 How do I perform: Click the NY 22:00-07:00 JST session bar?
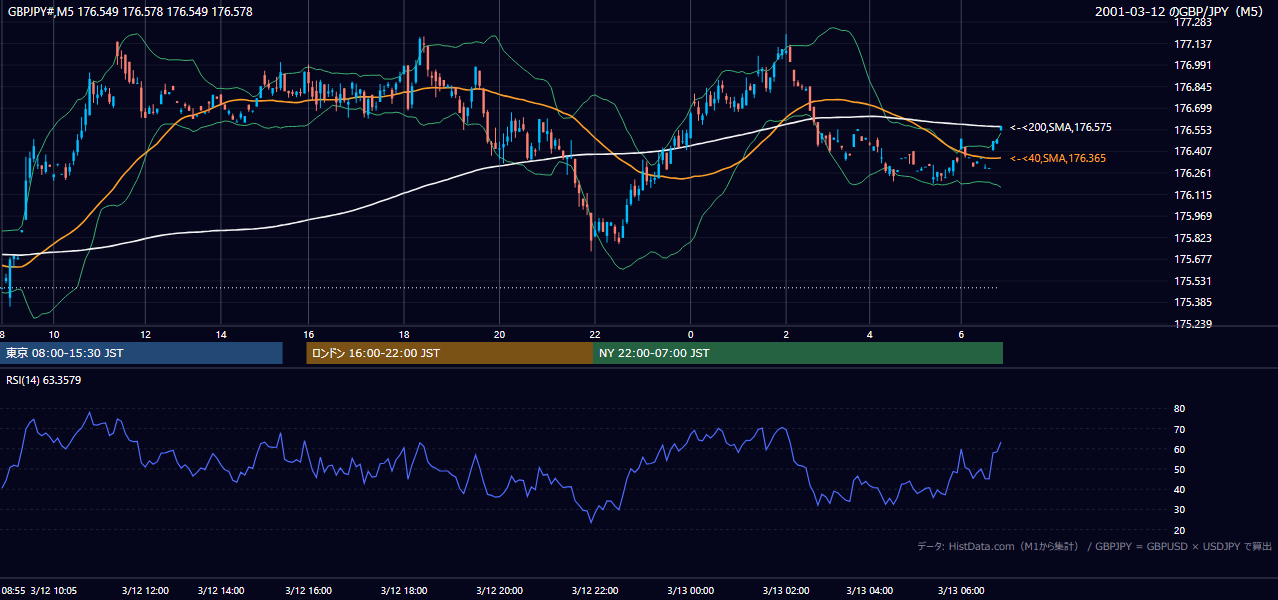798,353
